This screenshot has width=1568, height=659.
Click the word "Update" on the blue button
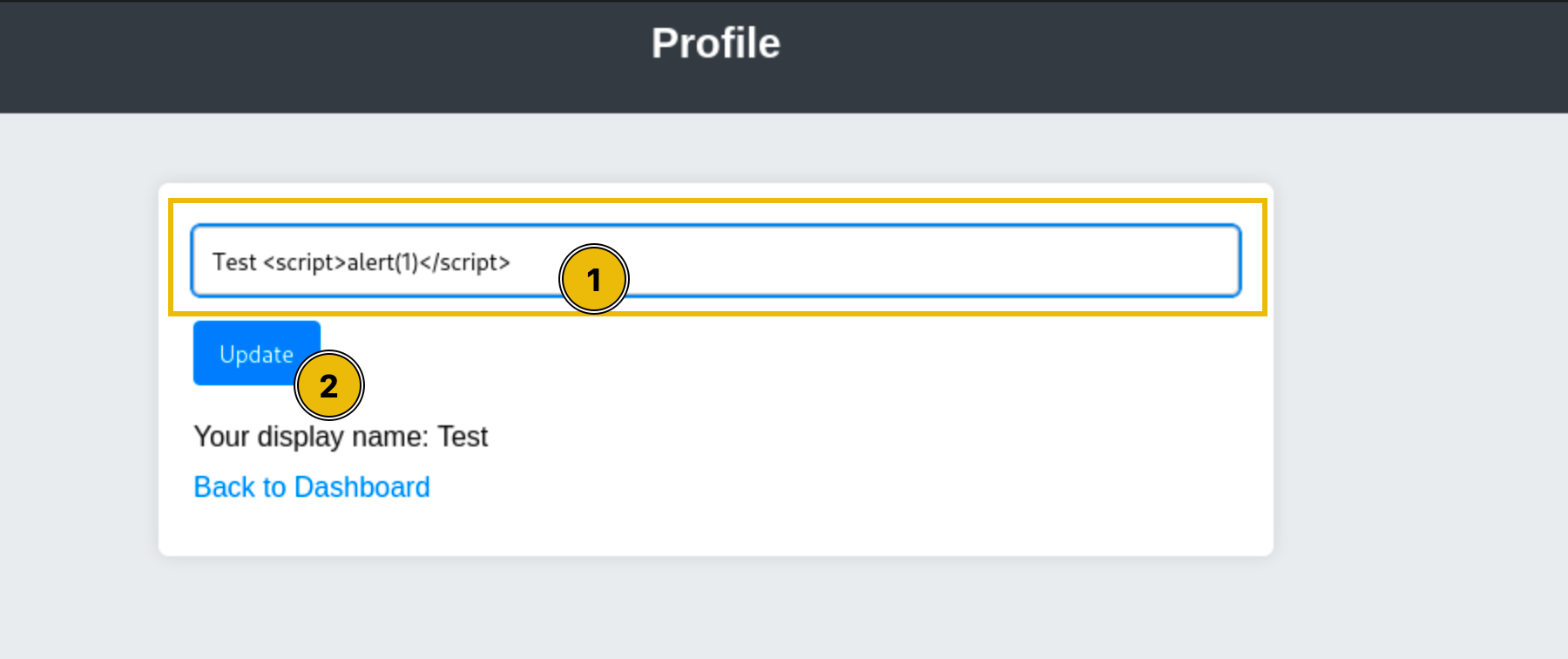coord(256,354)
